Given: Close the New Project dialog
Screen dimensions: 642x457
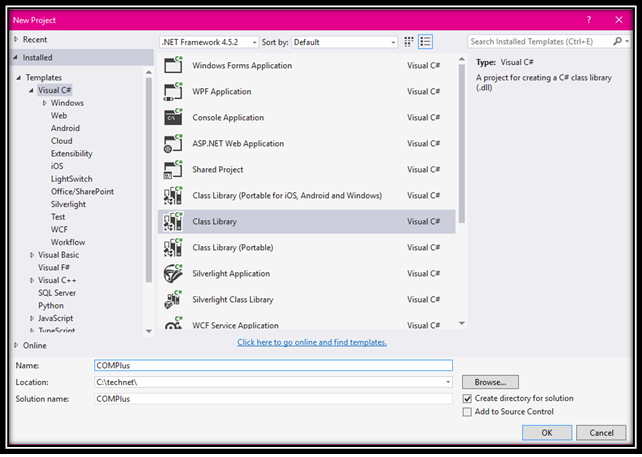Looking at the screenshot, I should pyautogui.click(x=619, y=20).
